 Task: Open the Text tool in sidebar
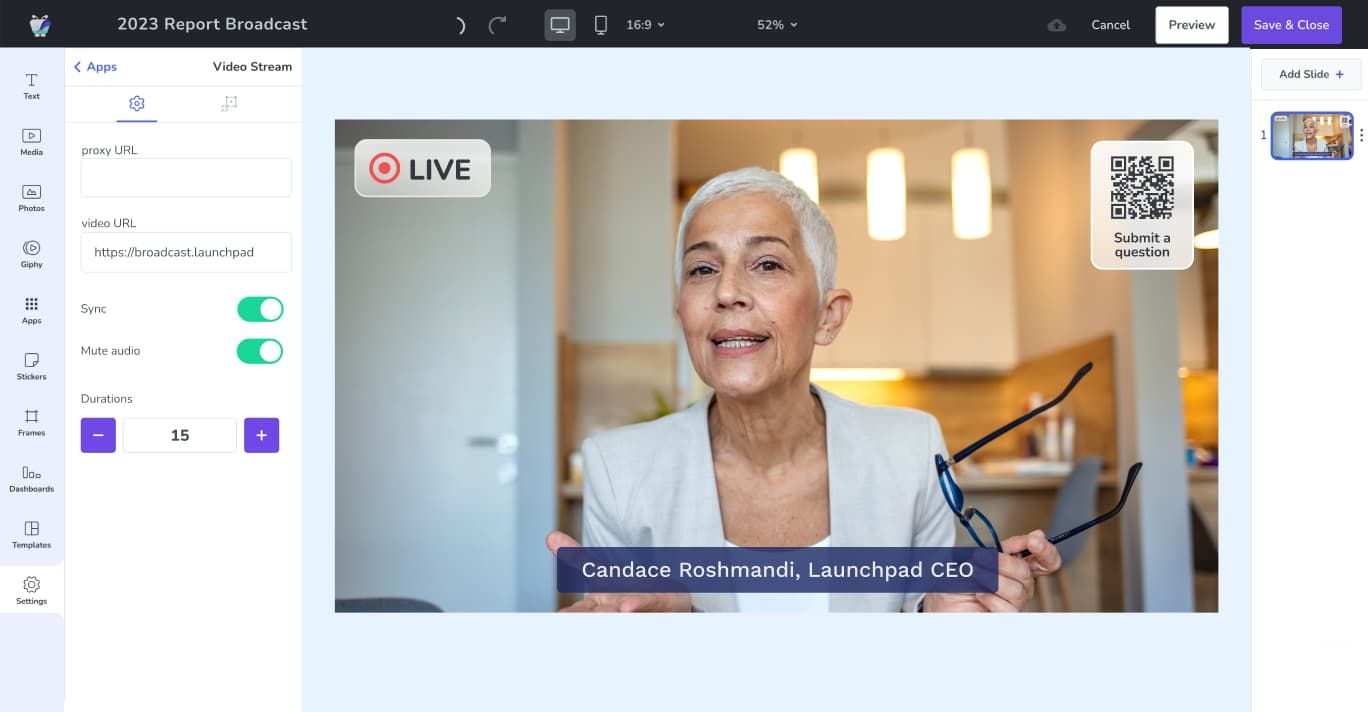pos(32,86)
